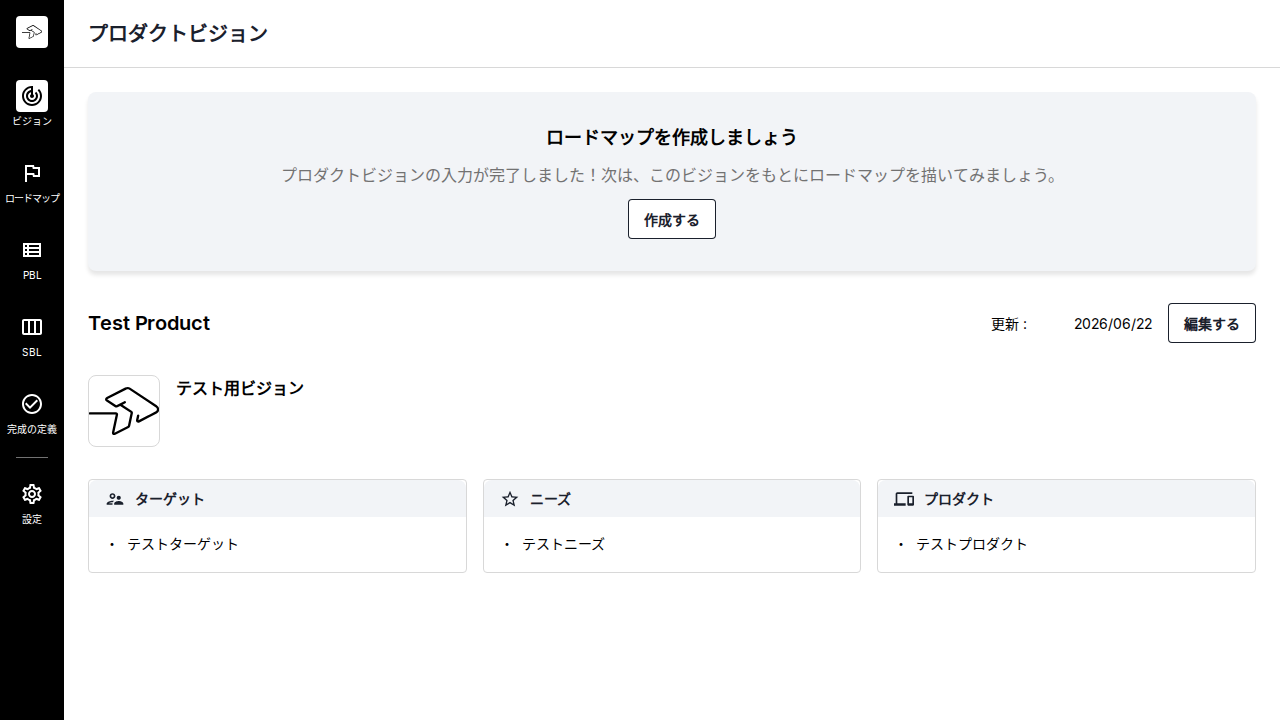This screenshot has height=720, width=1280.
Task: Open the SBL board icon
Action: tap(32, 327)
